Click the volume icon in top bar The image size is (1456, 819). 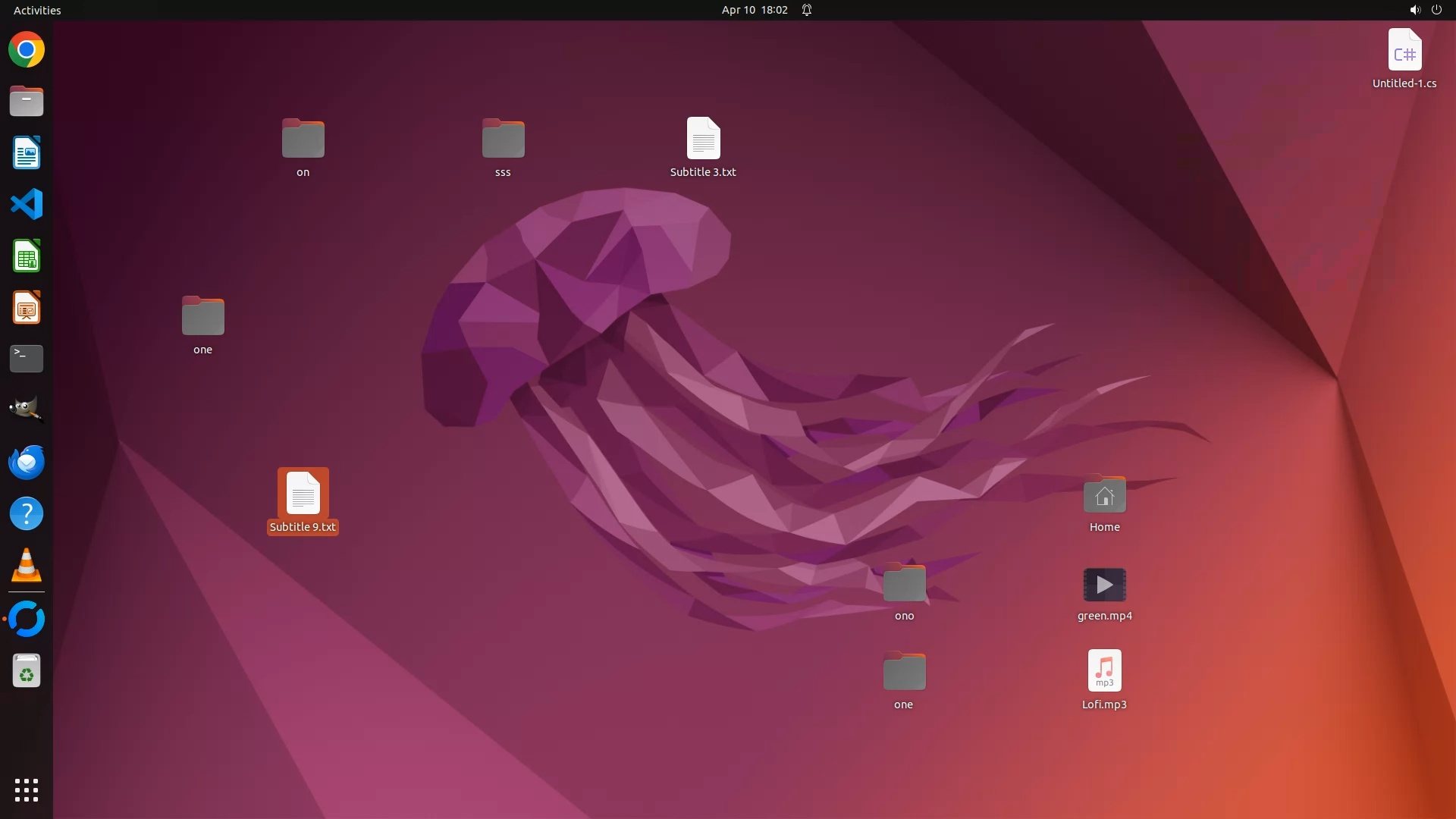click(x=1414, y=10)
